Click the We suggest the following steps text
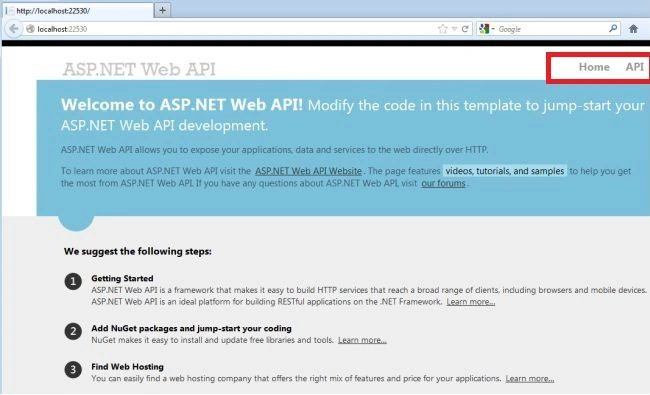 coord(138,251)
